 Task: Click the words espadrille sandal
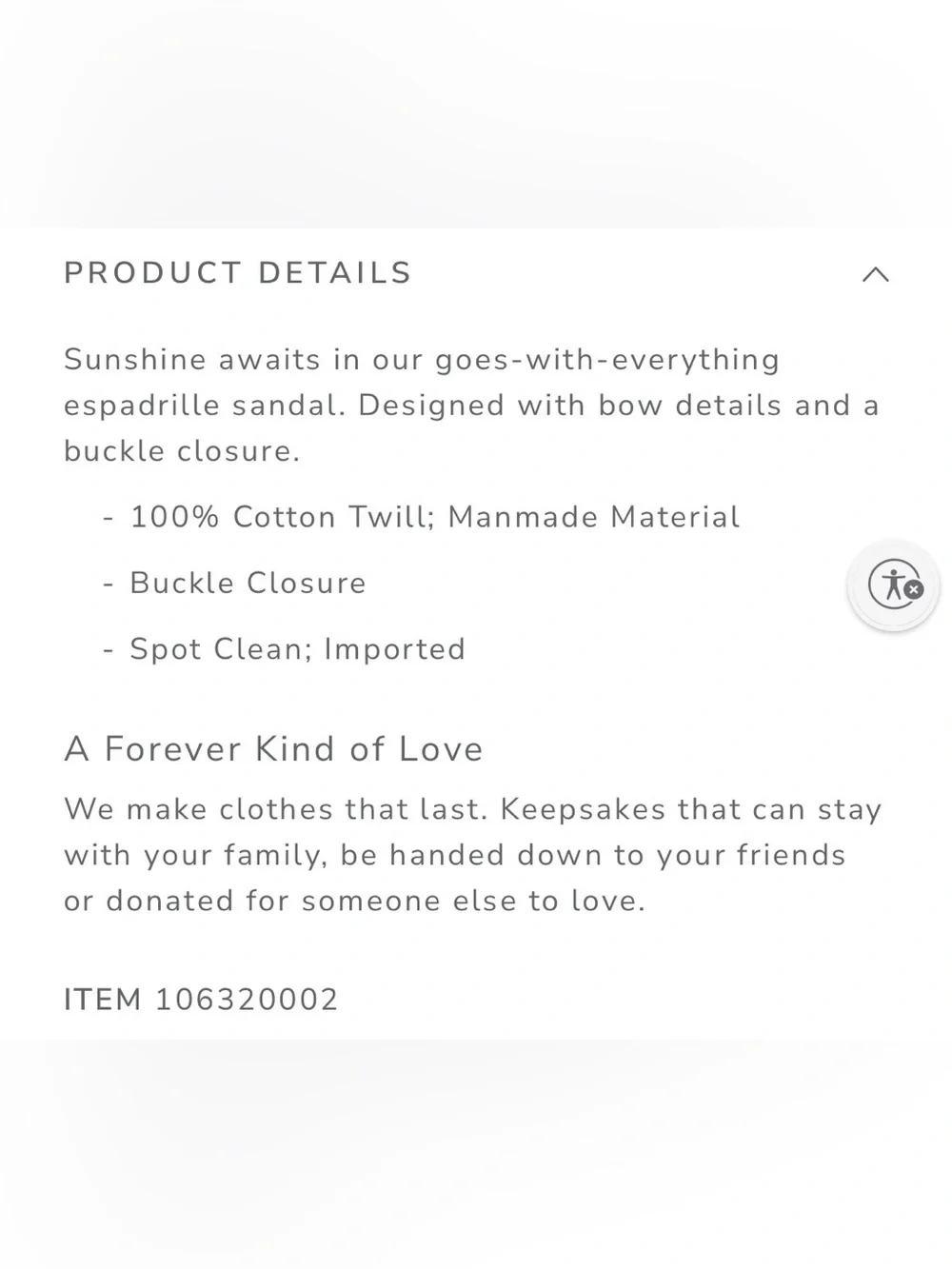point(204,406)
